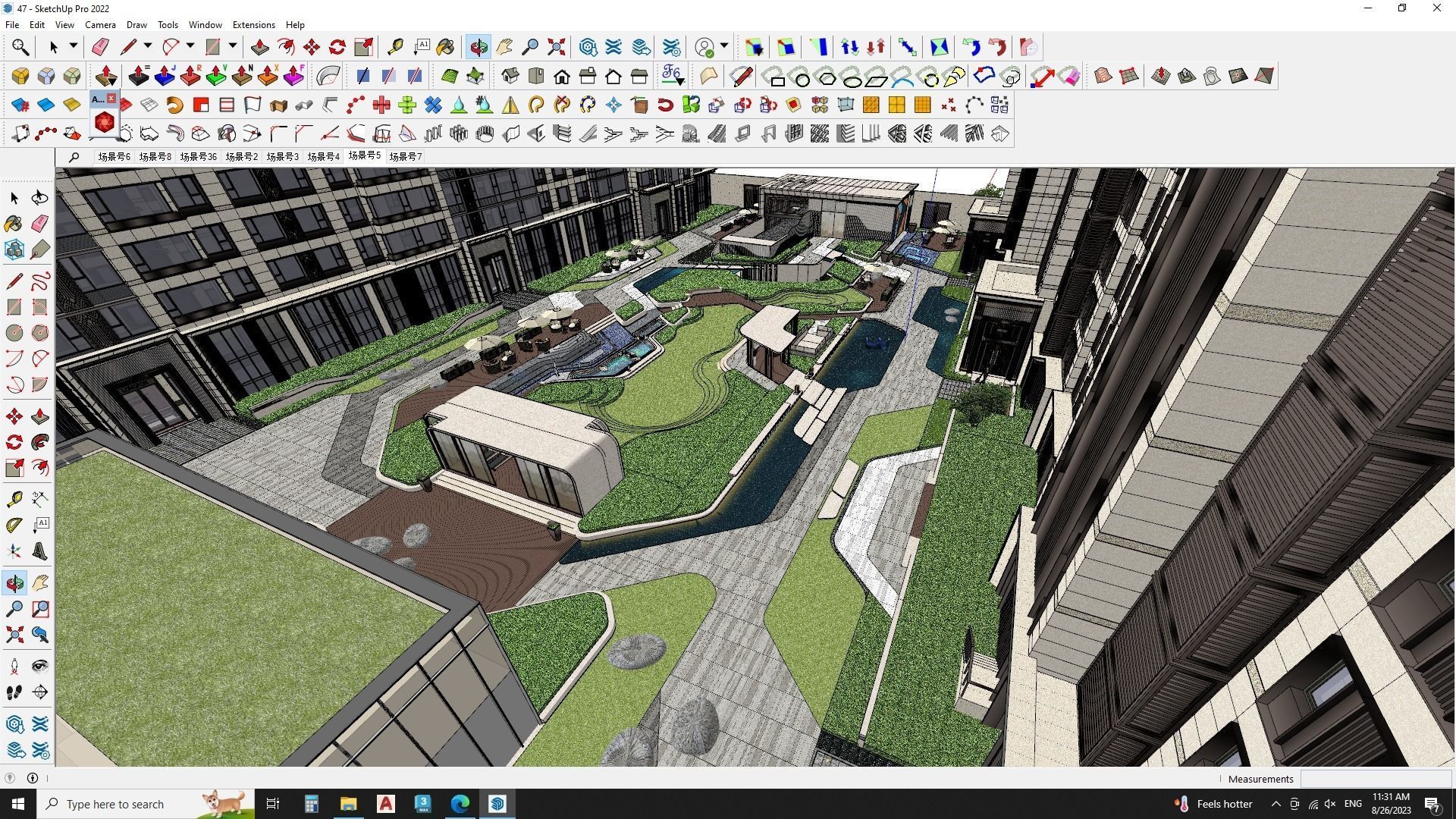Screen dimensions: 1456x819
Task: Expand the Select tool dropdown arrow
Action: 74,46
